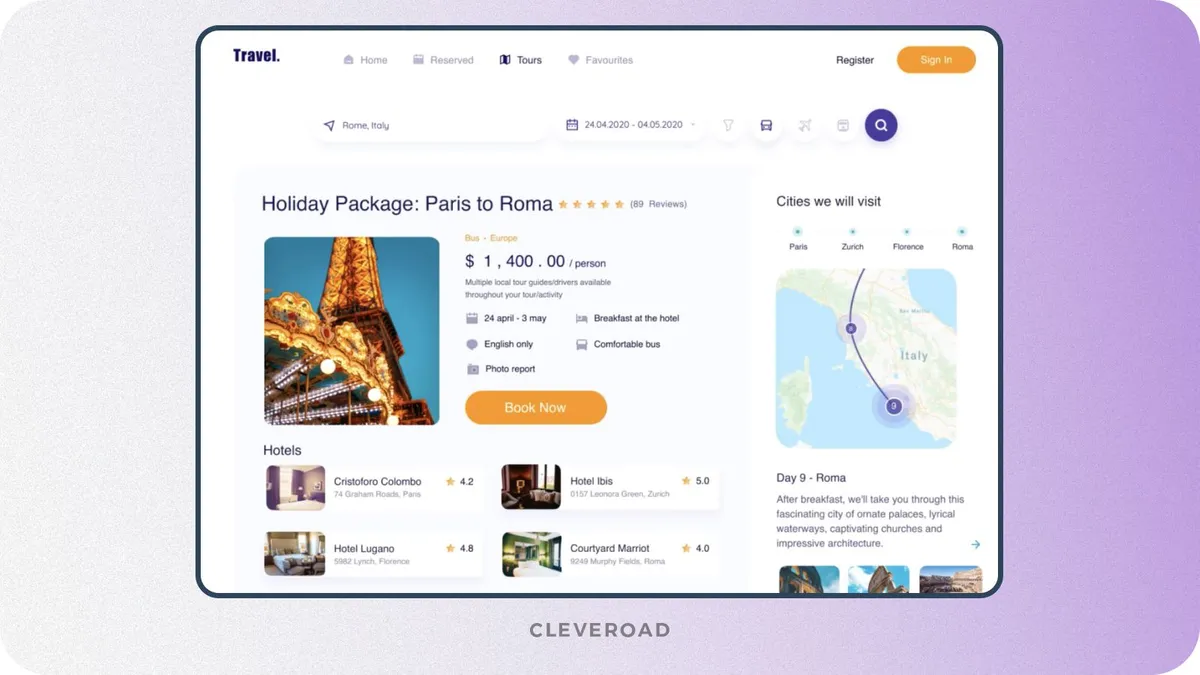Select the airplane transport filter icon
Screen dimensions: 1200x675
[x=805, y=125]
